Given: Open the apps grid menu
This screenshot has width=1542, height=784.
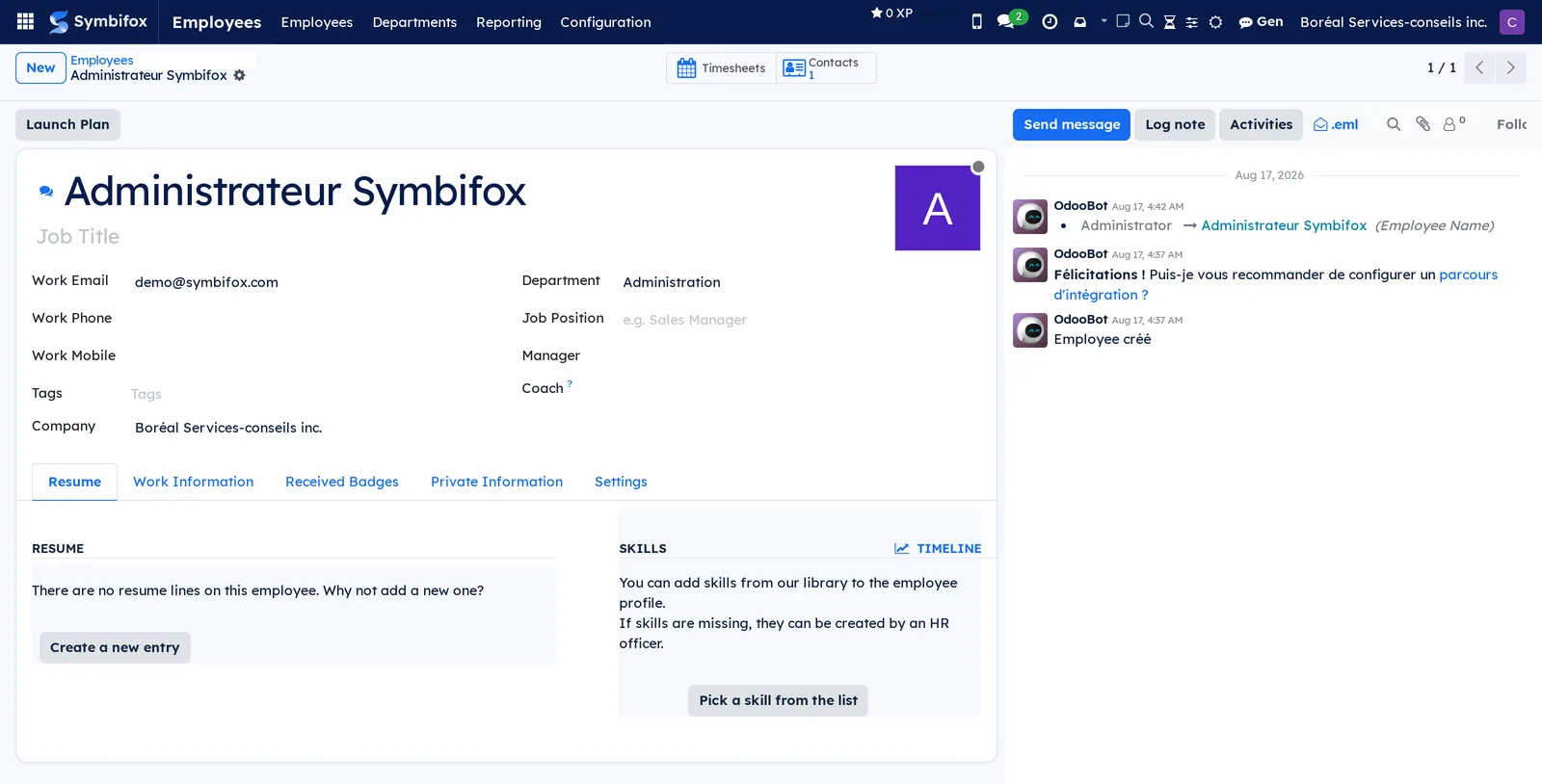Looking at the screenshot, I should tap(26, 21).
